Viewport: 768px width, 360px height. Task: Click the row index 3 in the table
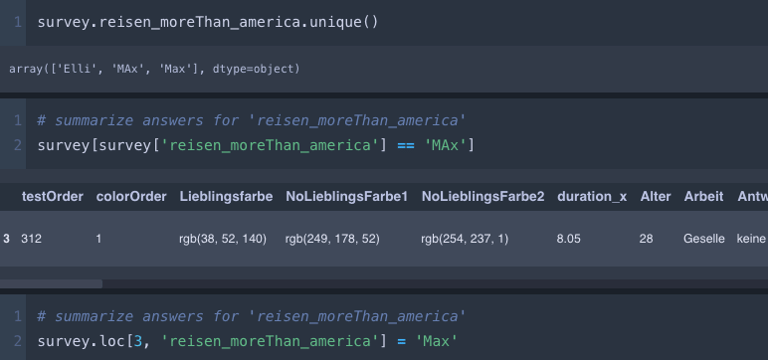coord(6,239)
